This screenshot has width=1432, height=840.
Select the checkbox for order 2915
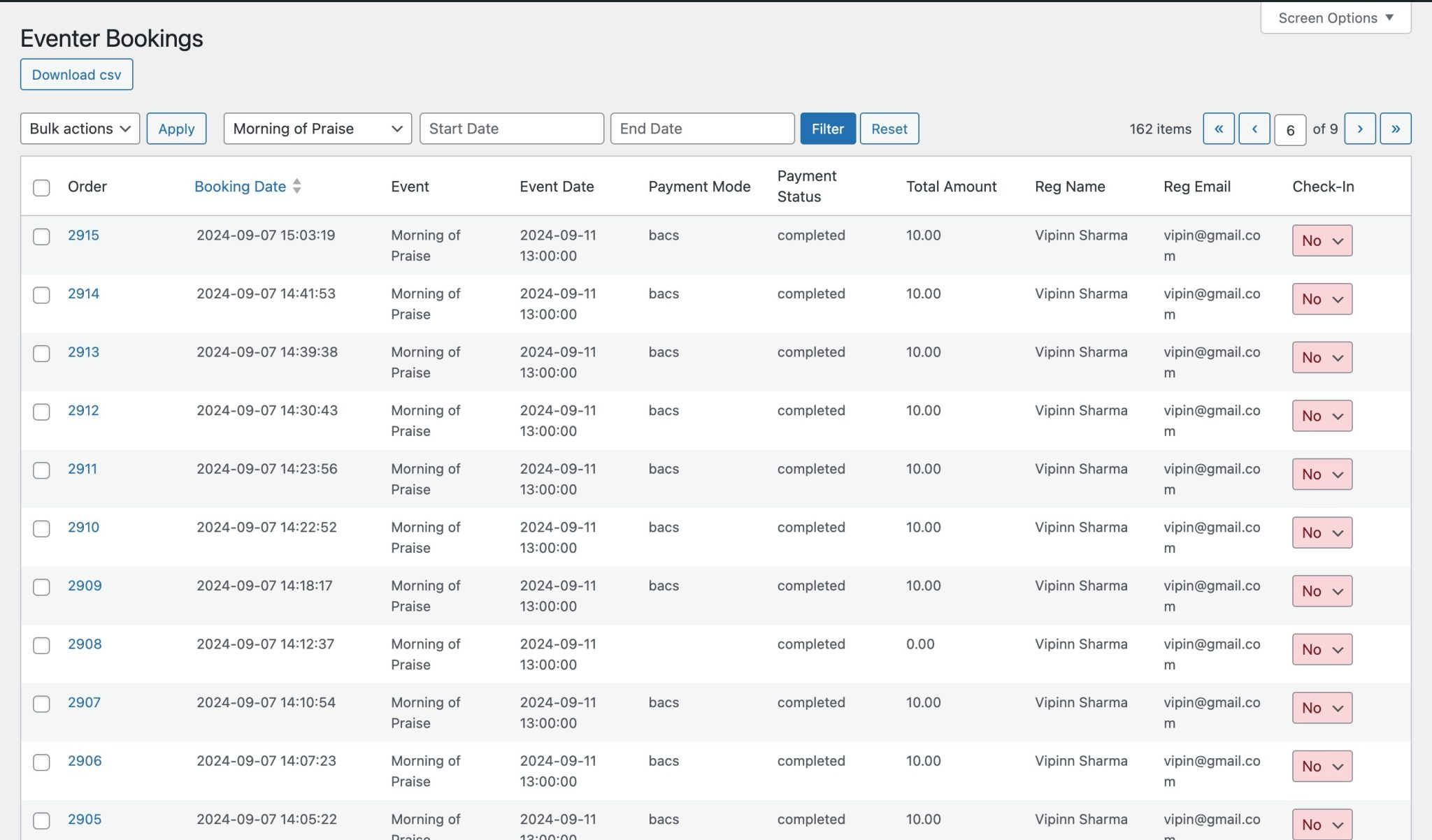[x=41, y=236]
